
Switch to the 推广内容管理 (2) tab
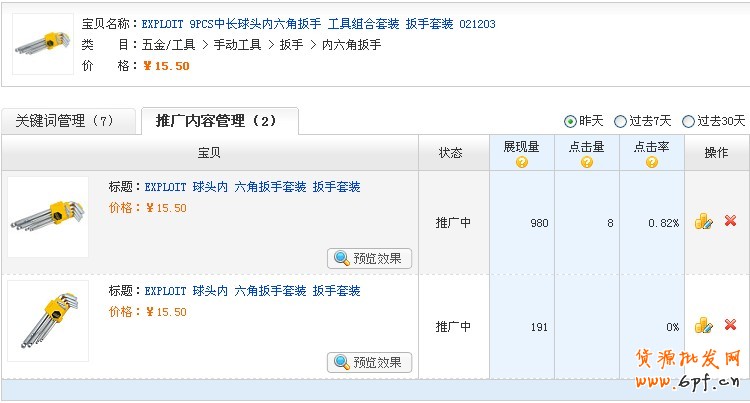click(216, 121)
